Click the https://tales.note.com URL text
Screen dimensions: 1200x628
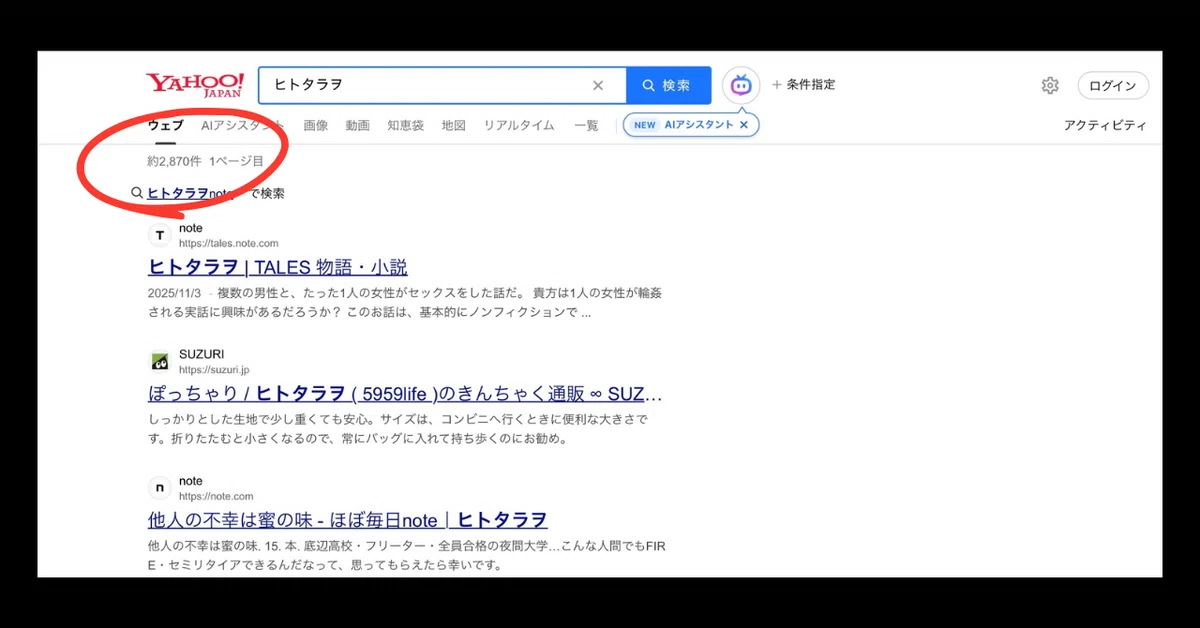click(x=229, y=243)
